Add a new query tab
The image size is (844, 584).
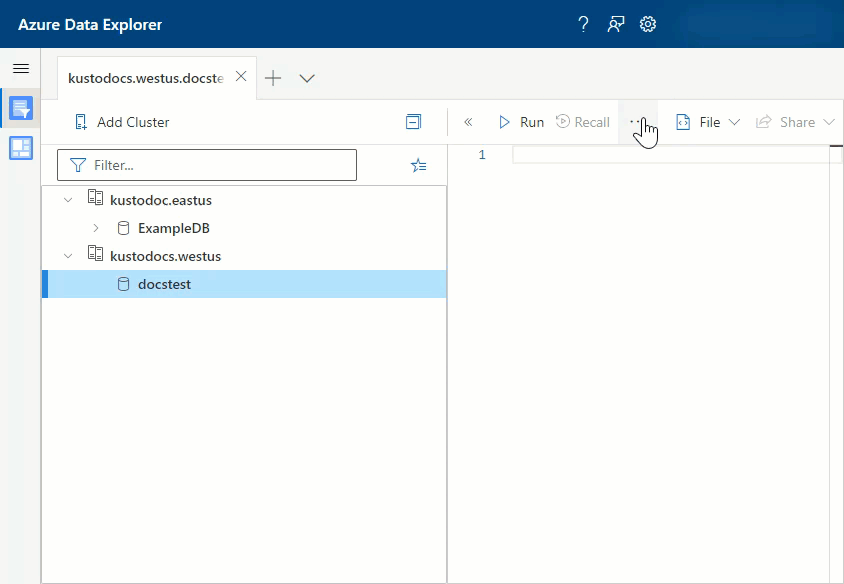tap(273, 78)
